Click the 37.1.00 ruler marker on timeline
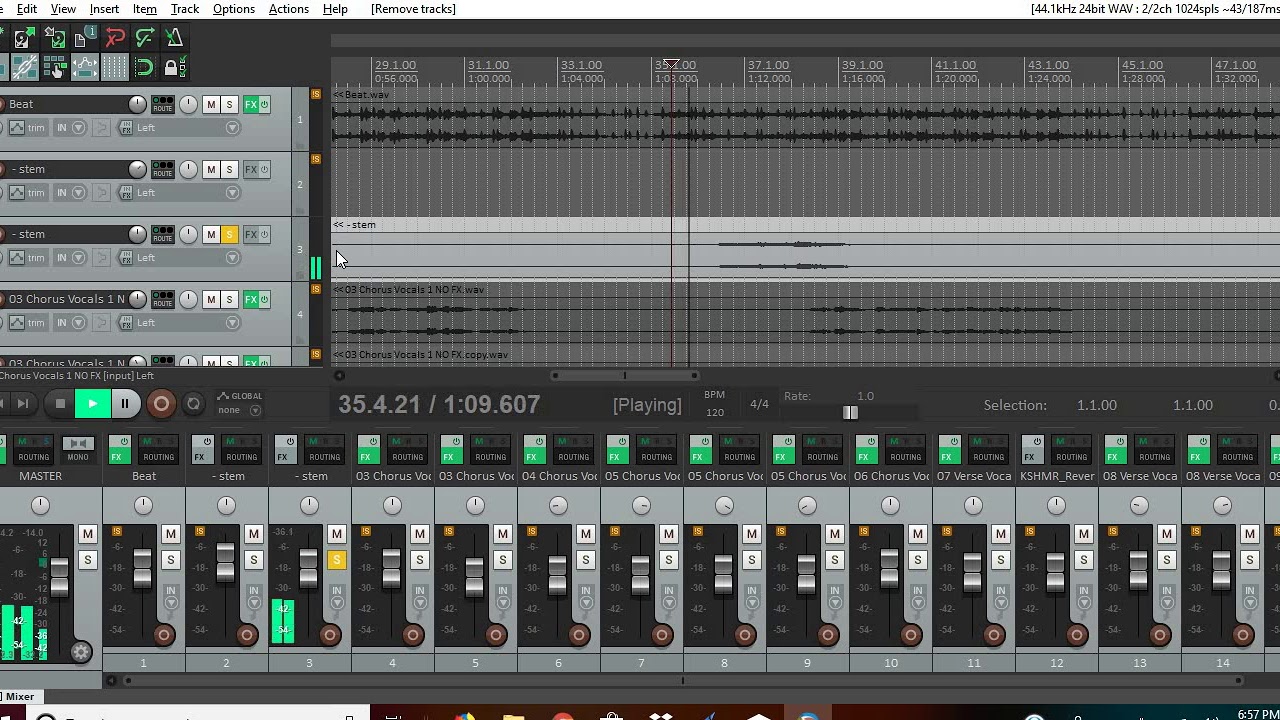 click(x=768, y=65)
